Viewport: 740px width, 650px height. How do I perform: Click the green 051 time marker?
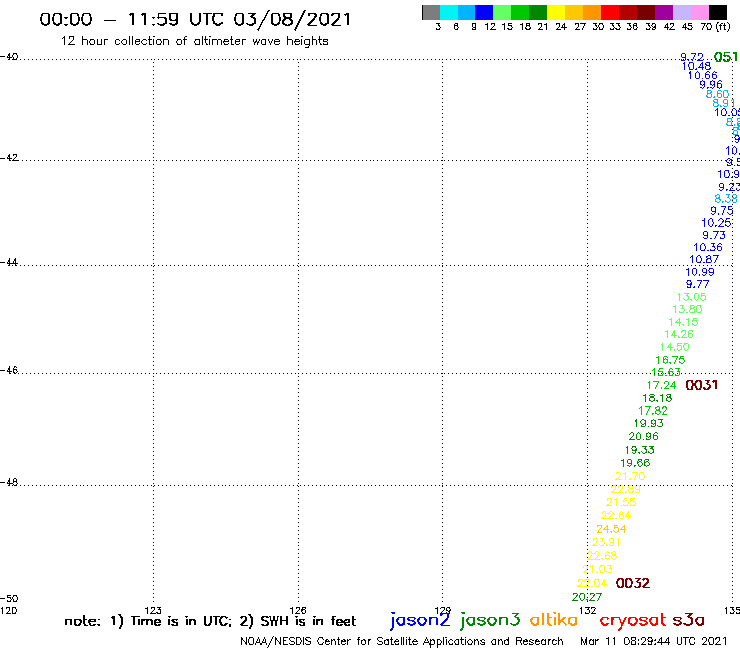click(x=726, y=58)
